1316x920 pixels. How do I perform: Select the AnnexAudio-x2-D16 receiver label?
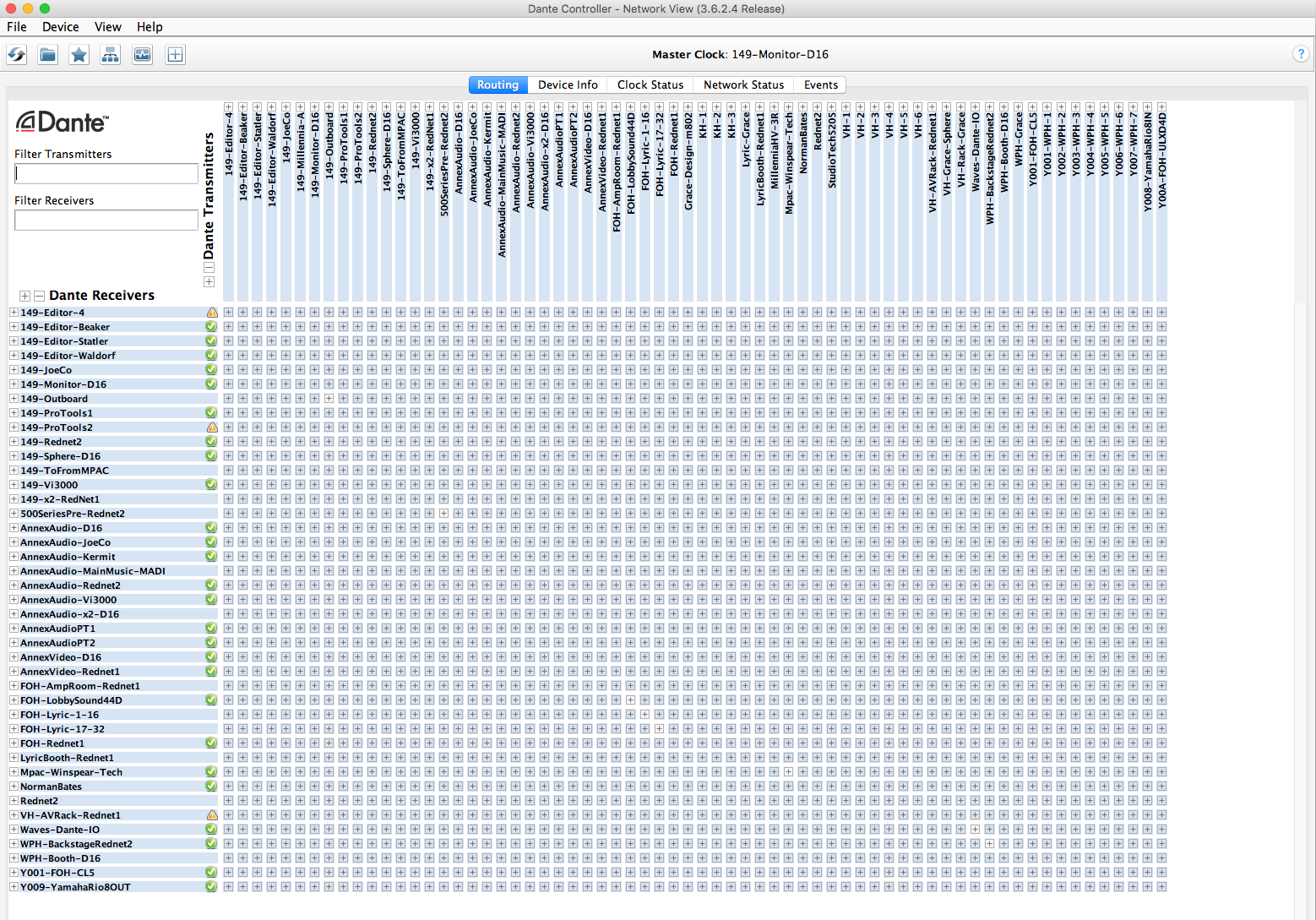(x=70, y=614)
